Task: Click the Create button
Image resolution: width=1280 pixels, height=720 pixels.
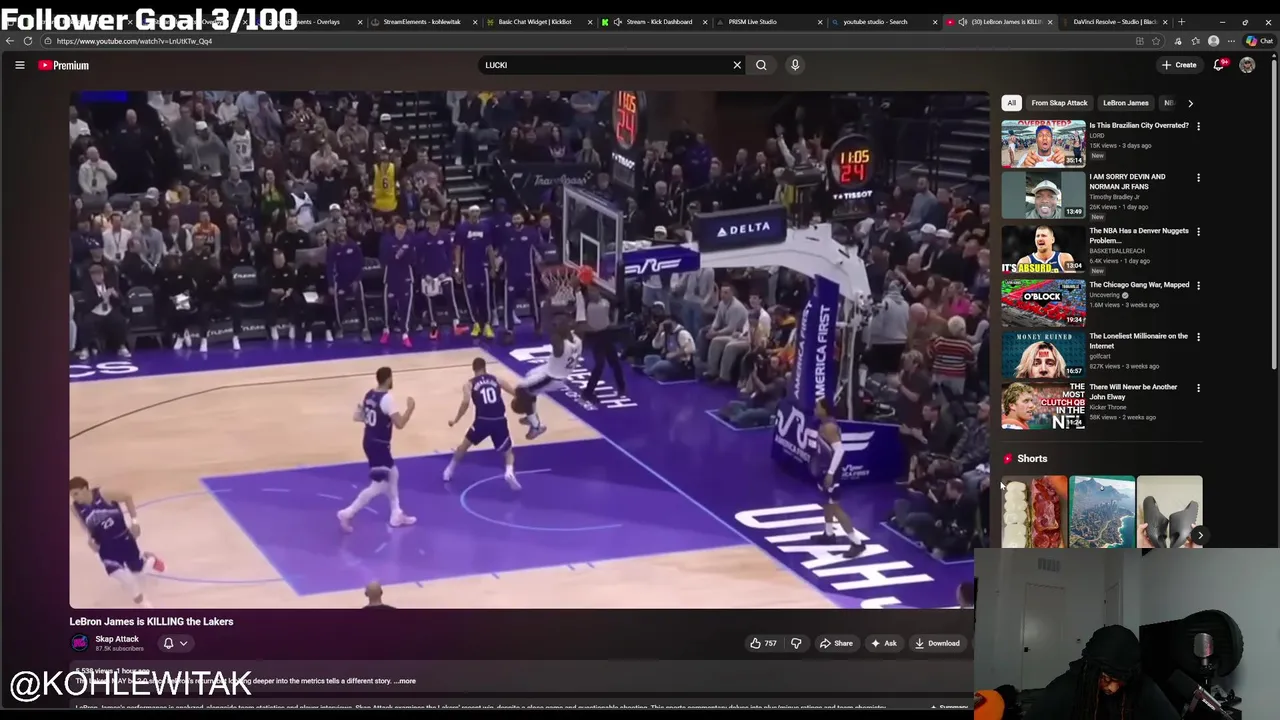Action: click(x=1179, y=65)
